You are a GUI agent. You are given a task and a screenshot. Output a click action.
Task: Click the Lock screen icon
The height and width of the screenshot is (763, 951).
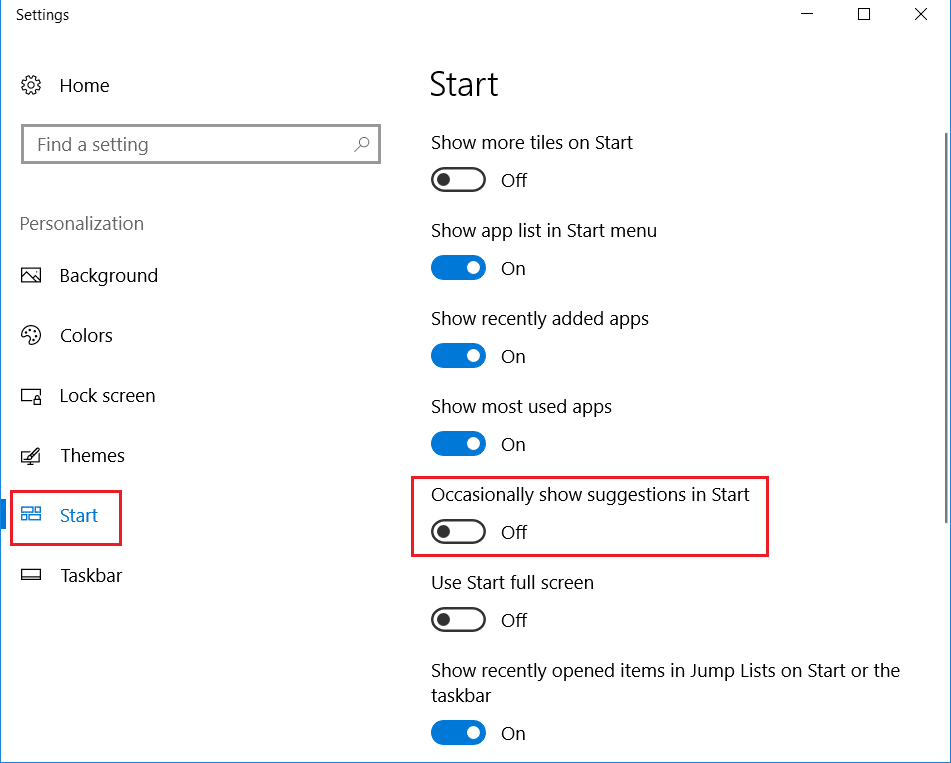(31, 396)
